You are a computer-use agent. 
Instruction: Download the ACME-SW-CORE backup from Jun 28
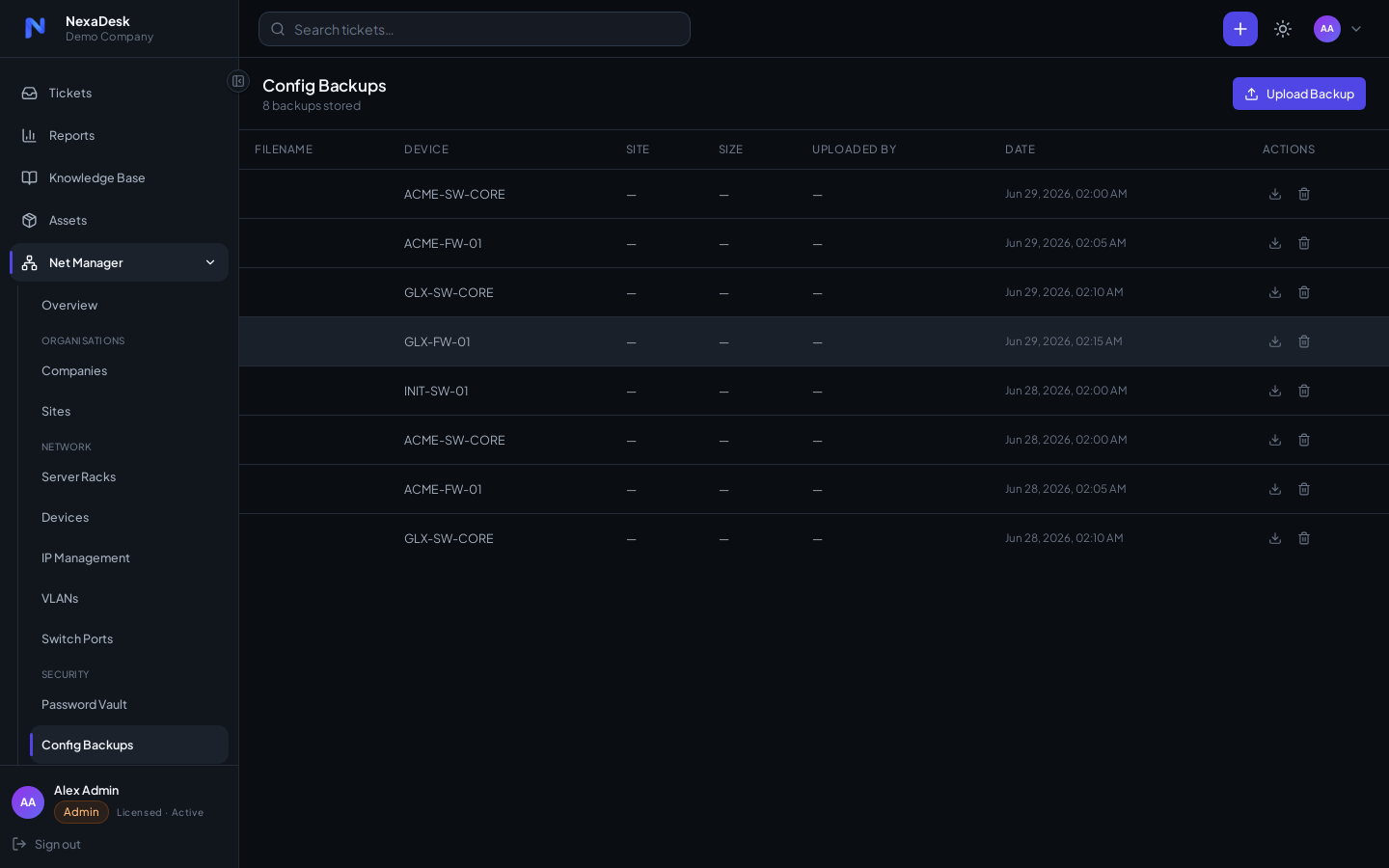(1275, 440)
